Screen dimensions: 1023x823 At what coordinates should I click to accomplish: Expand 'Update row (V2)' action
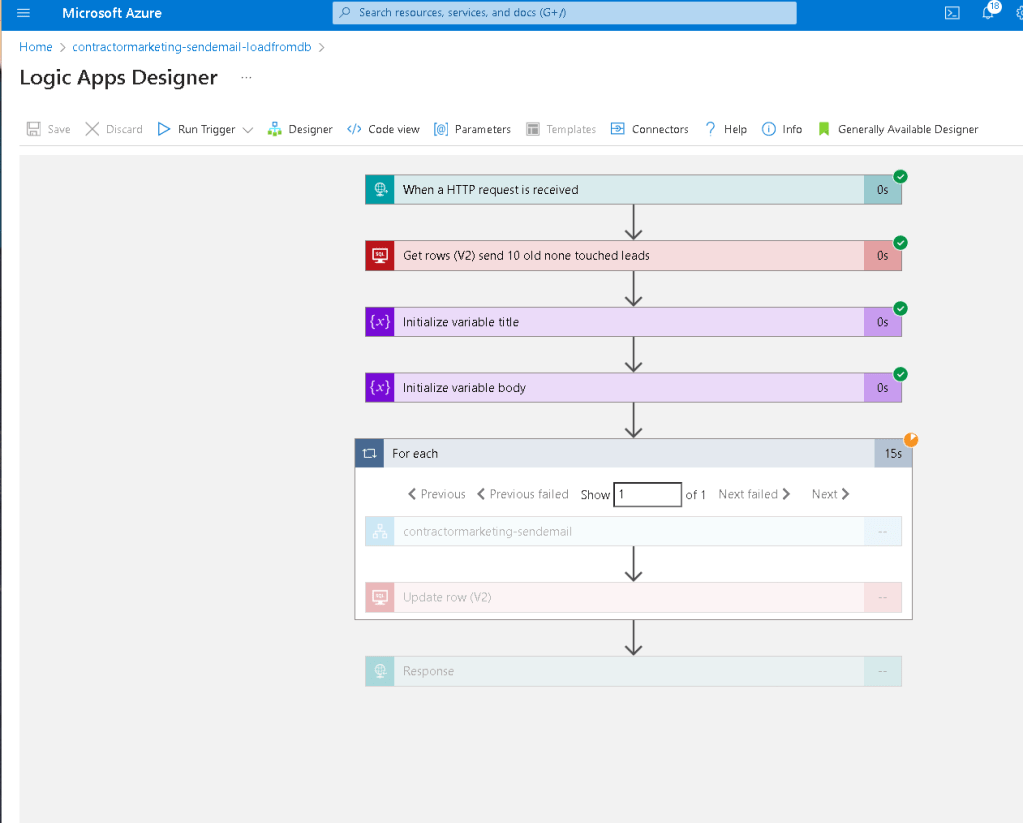[x=634, y=597]
